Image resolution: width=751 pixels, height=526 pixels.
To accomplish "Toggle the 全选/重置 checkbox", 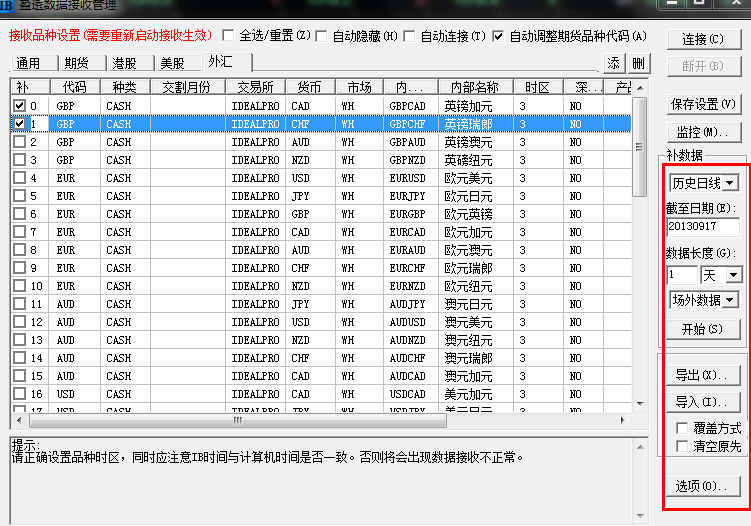I will pos(228,36).
